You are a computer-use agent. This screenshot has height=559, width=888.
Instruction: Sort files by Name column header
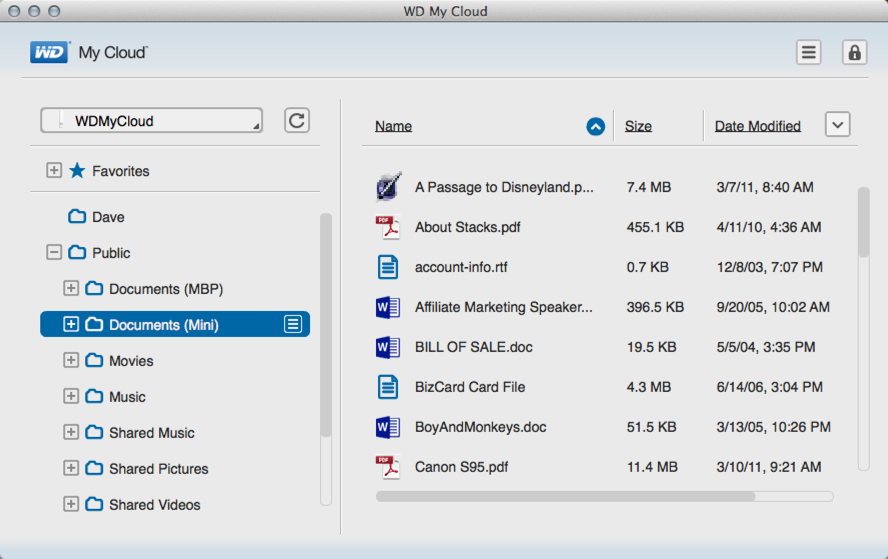coord(393,126)
